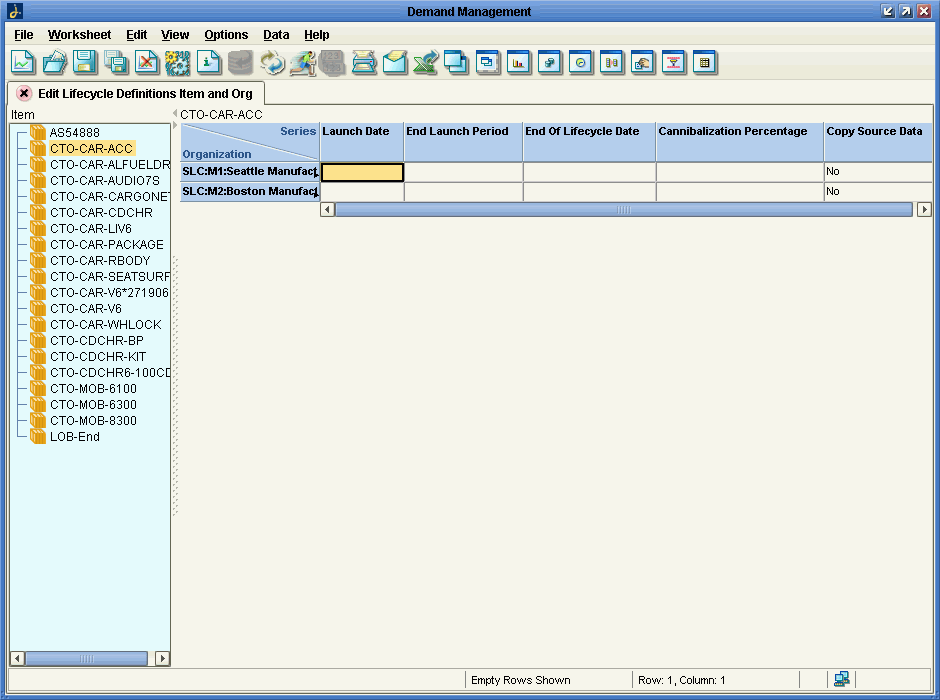
Task: Close the Edit Lifecycle Definitions tab
Action: point(24,93)
